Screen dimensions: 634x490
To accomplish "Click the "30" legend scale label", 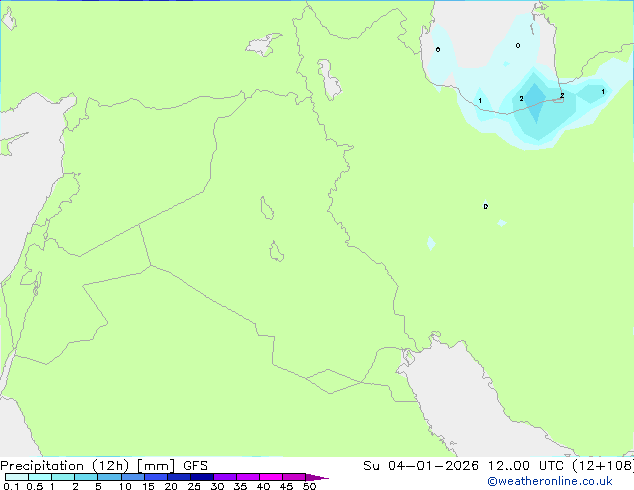I will coord(217,486).
